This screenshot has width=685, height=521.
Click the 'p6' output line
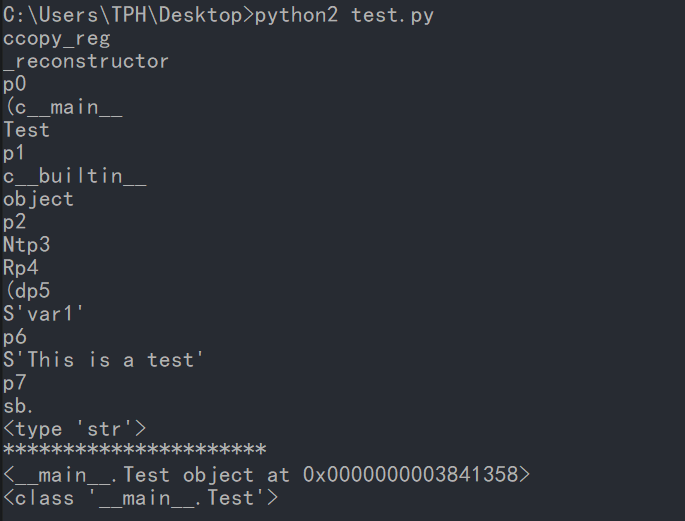(15, 336)
